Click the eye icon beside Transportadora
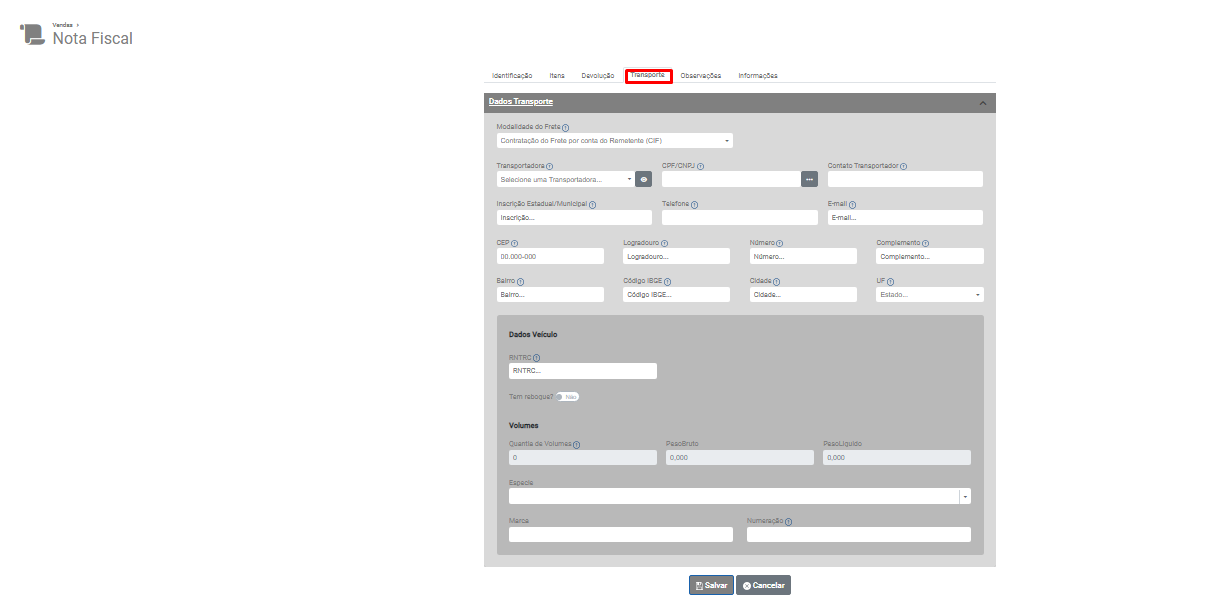 [644, 179]
